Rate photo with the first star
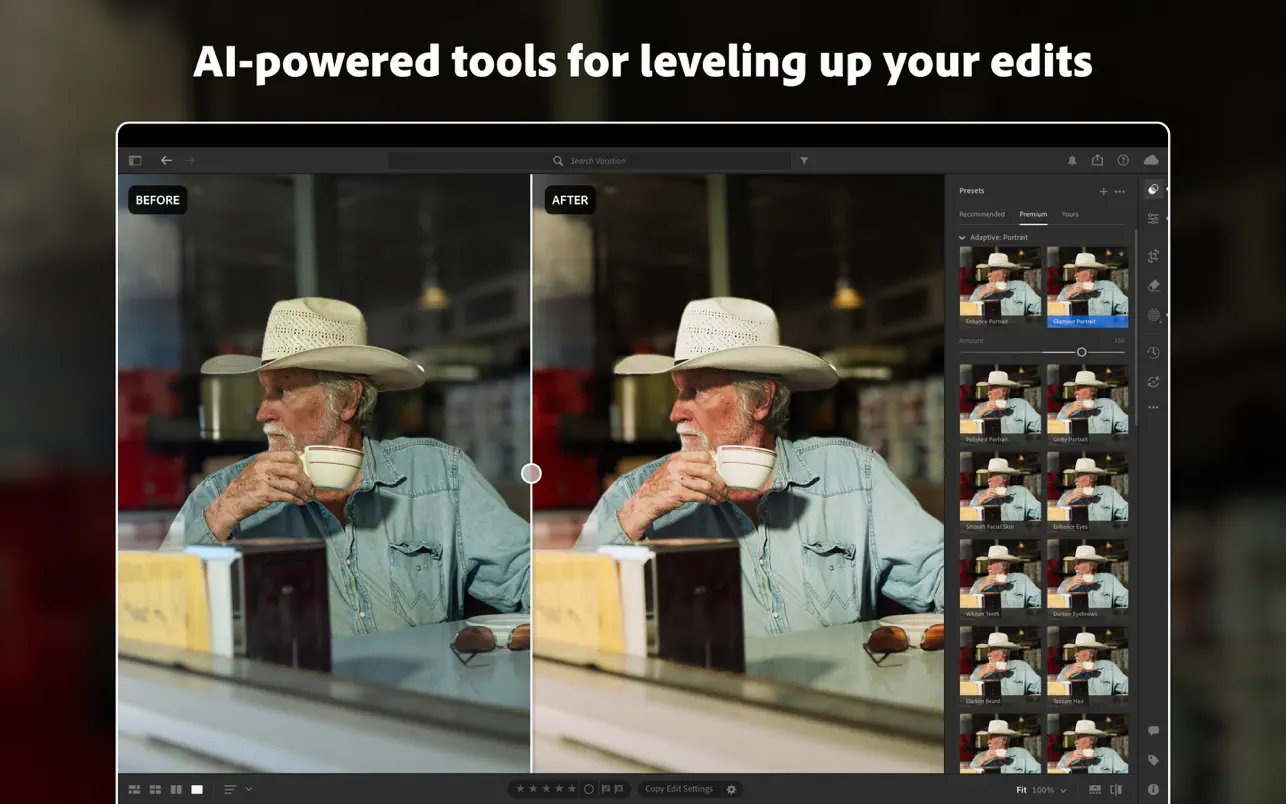Image resolution: width=1286 pixels, height=804 pixels. coord(520,789)
